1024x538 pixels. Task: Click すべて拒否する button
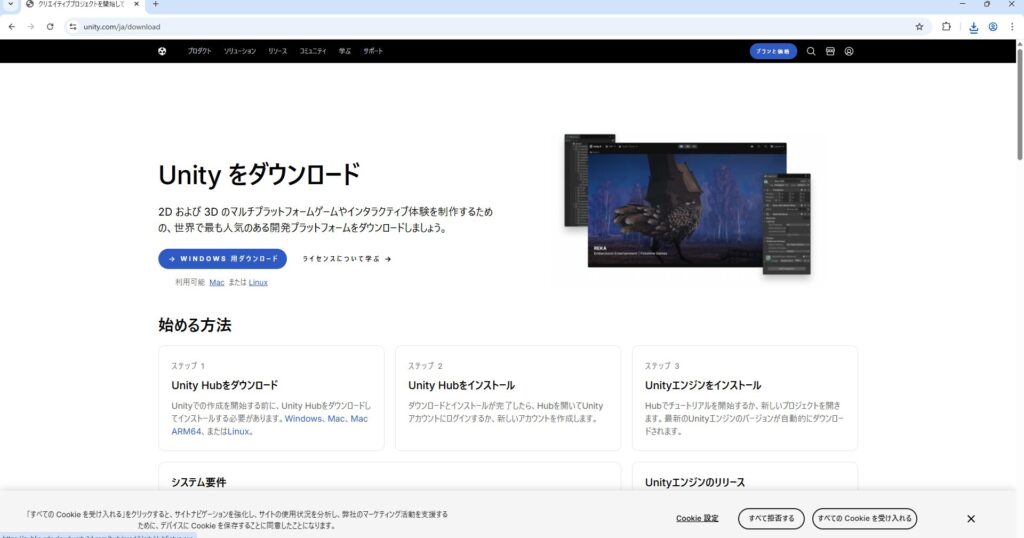coord(771,518)
